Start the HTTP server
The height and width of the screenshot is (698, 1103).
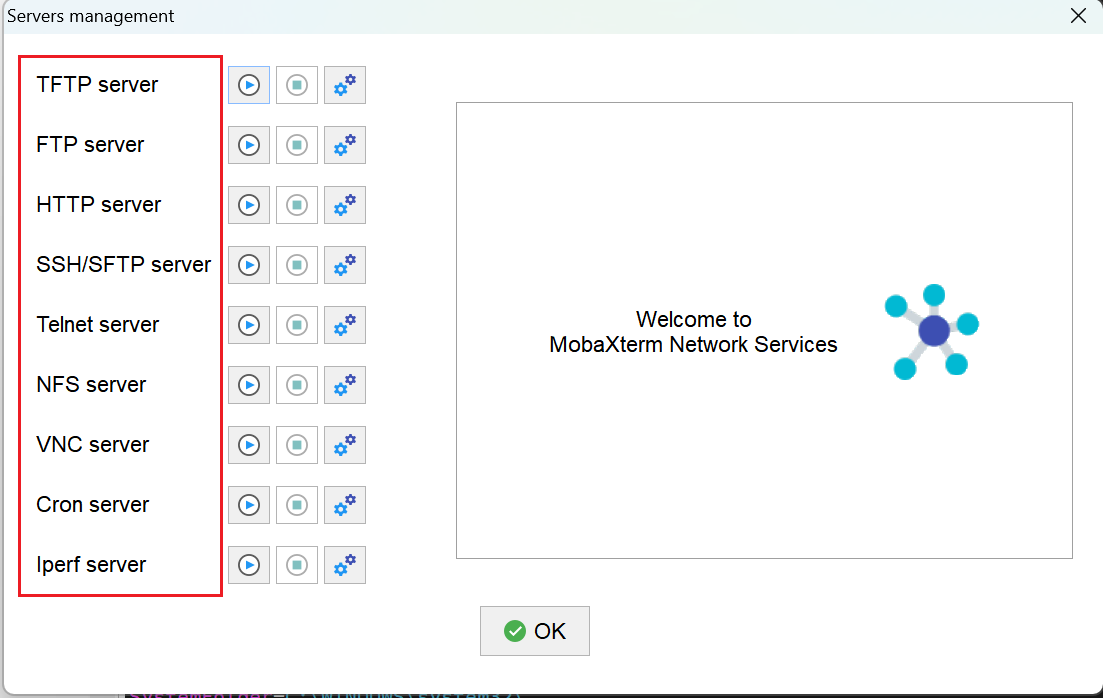[249, 205]
